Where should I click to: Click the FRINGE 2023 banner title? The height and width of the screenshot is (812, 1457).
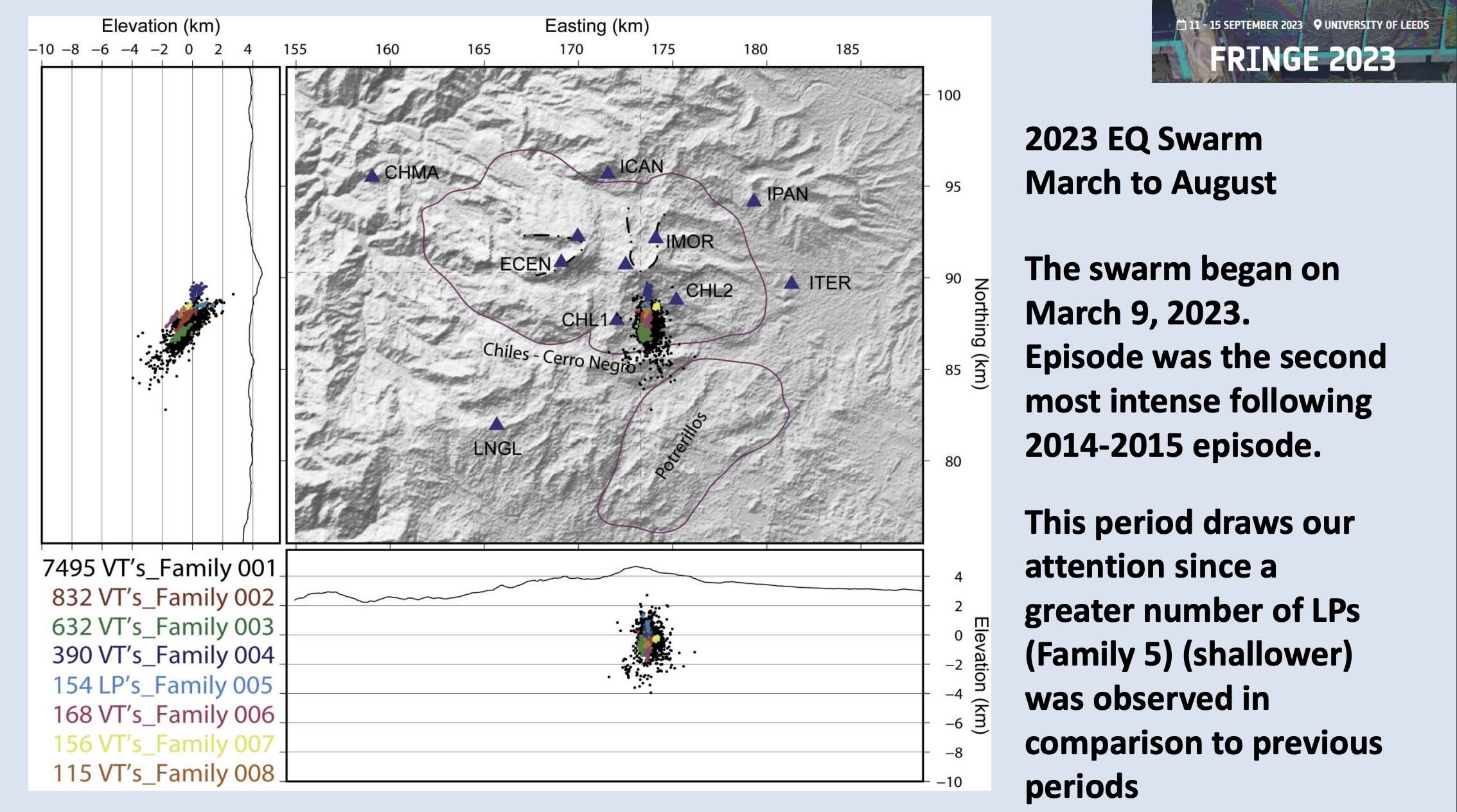1302,60
